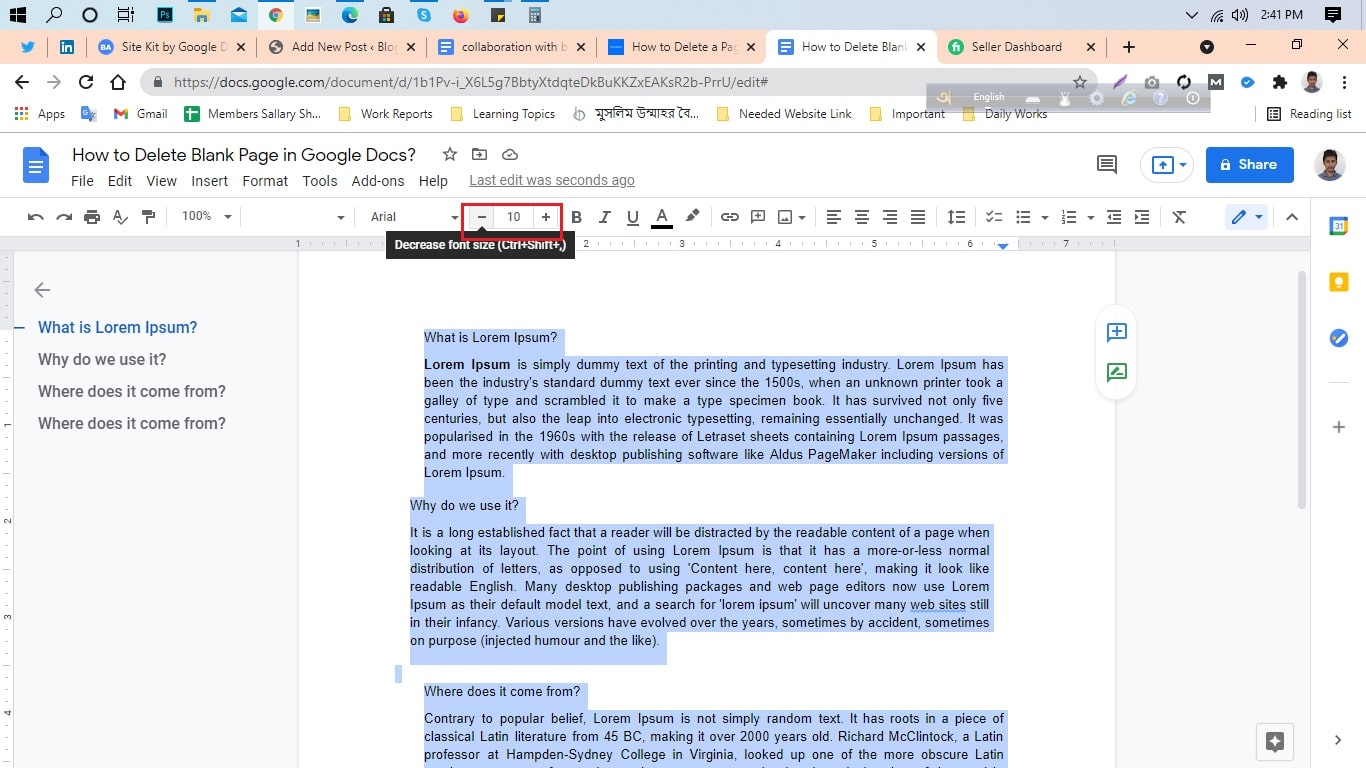Apply a checklist with the checklist icon

(x=993, y=216)
